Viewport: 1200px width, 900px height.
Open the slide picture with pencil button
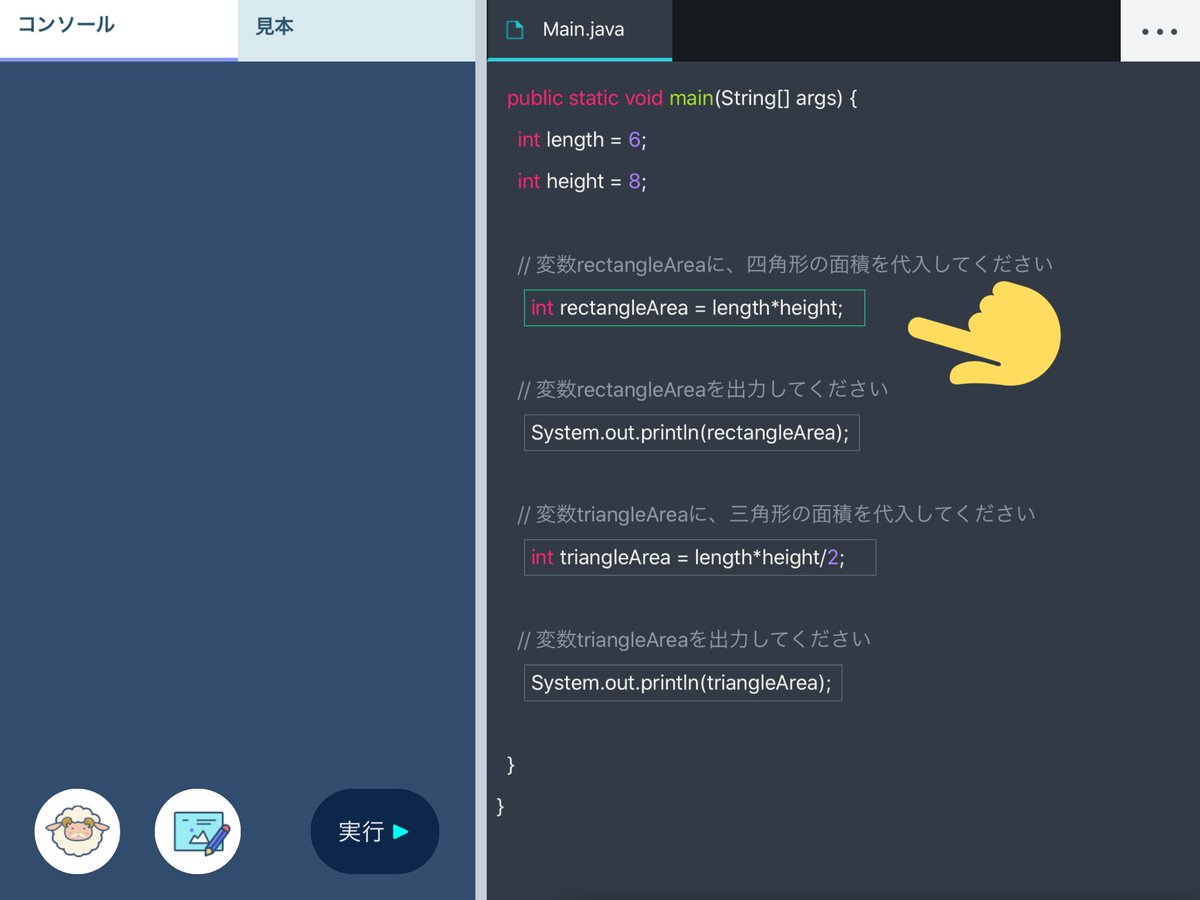(x=198, y=831)
